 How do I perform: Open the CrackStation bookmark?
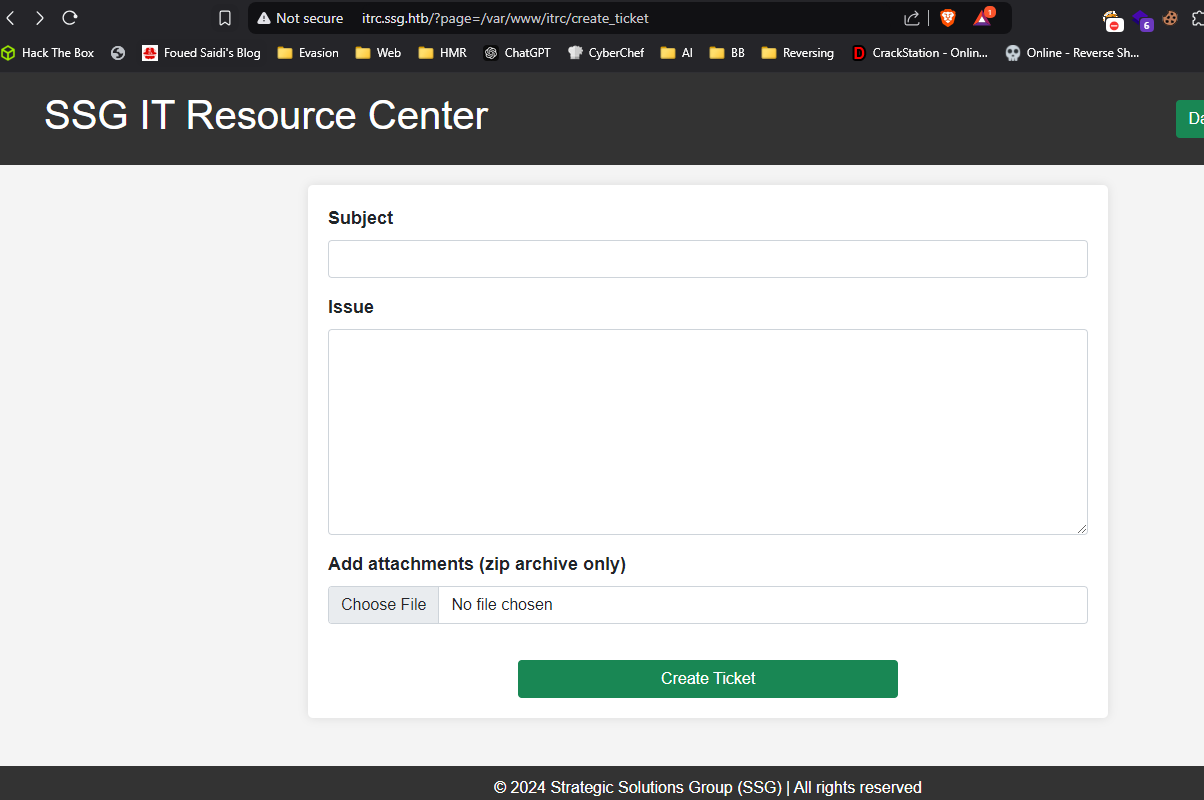920,52
